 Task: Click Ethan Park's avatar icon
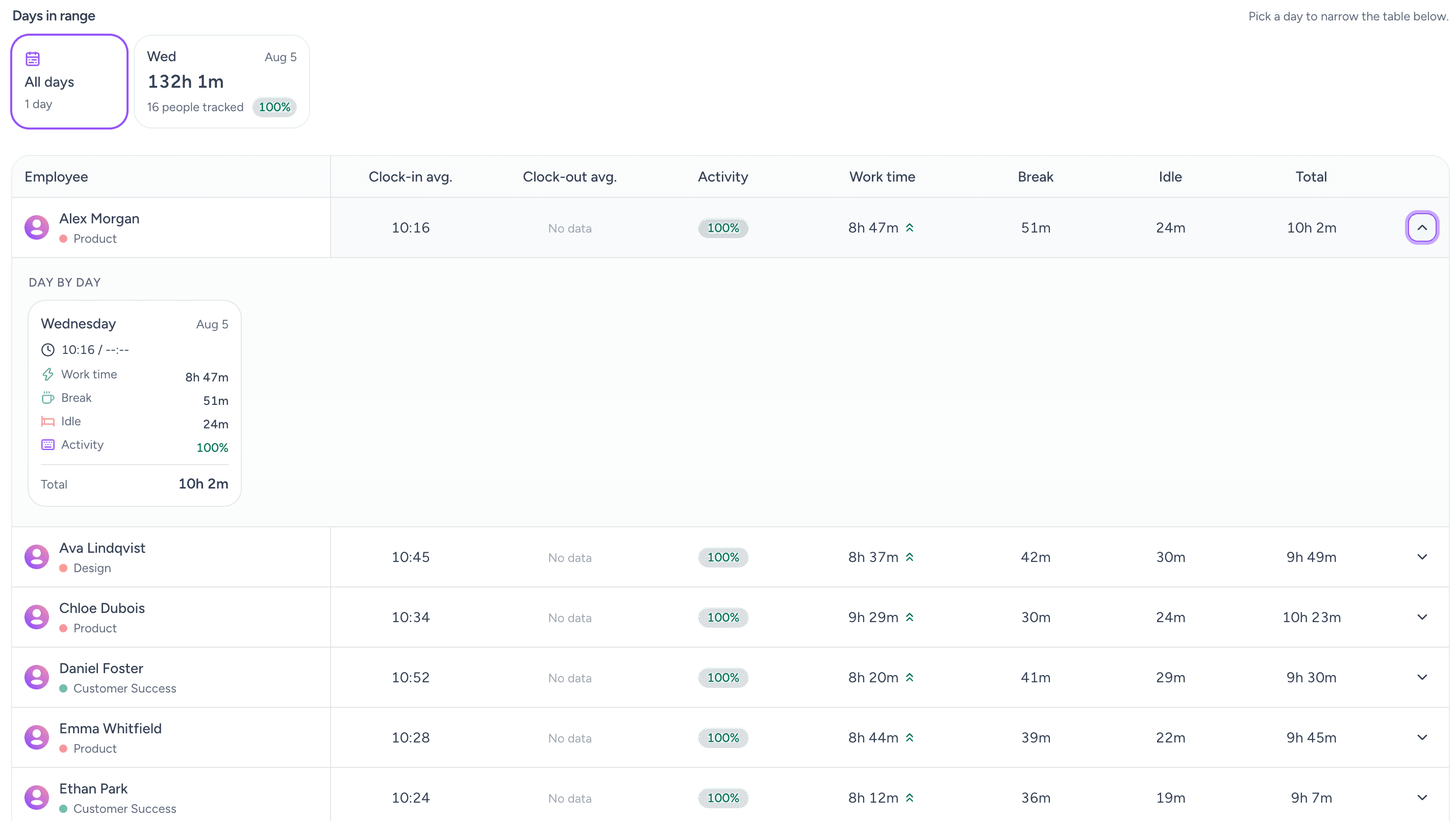pos(37,797)
